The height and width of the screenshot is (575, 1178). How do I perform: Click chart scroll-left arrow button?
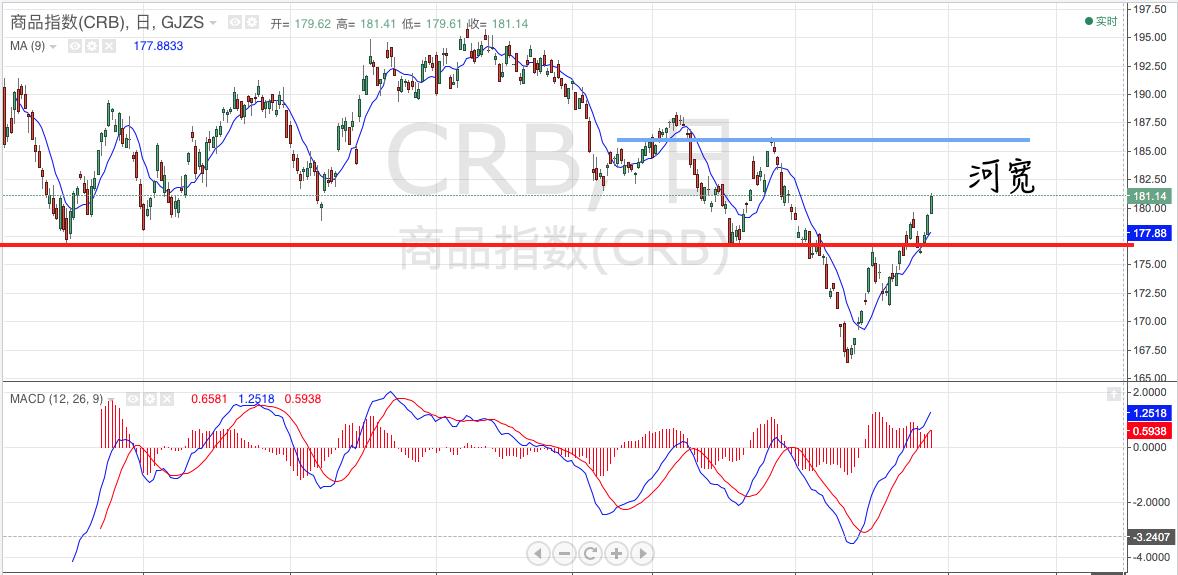point(538,554)
